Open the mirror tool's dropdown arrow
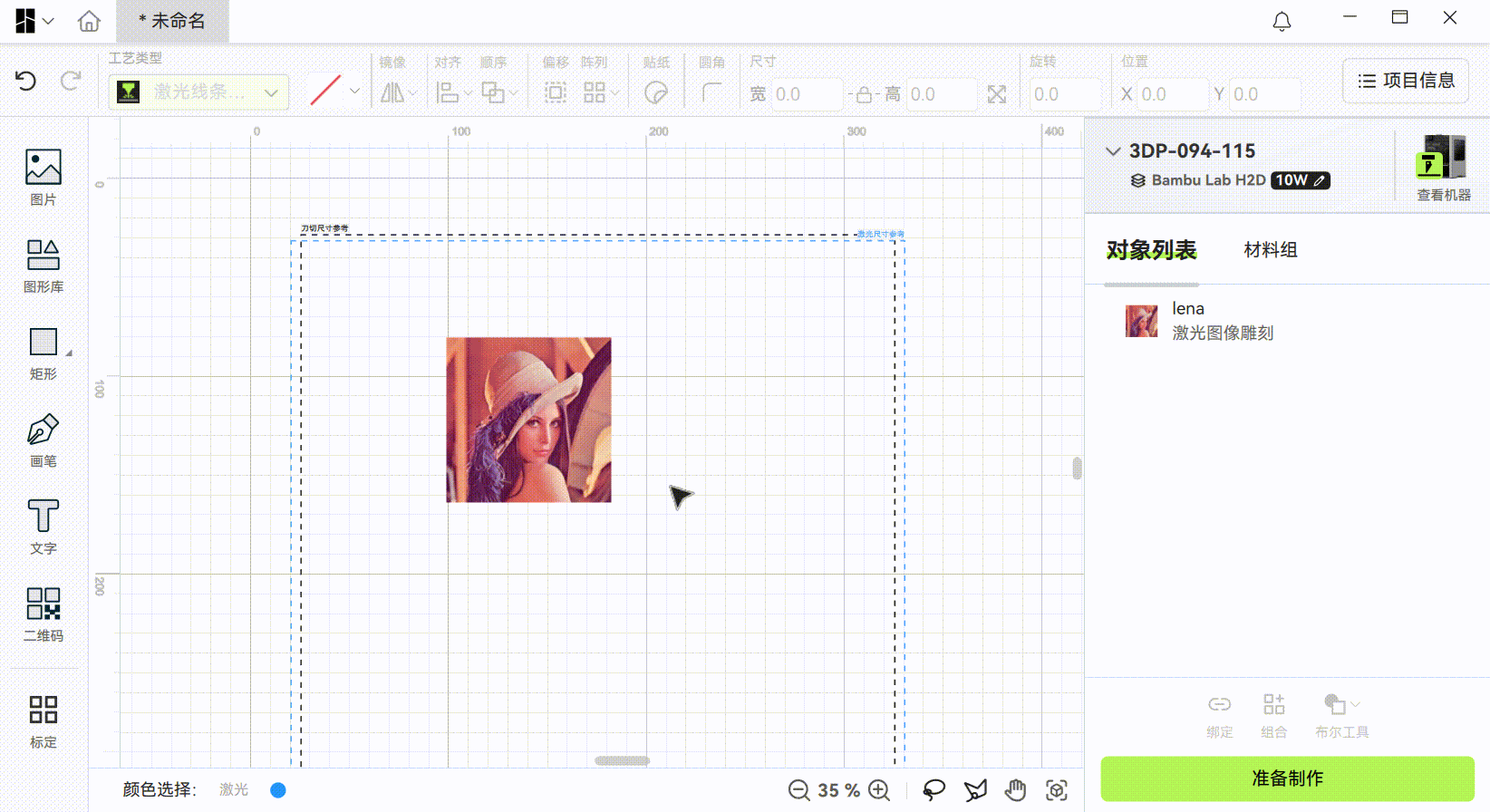This screenshot has width=1490, height=812. pos(412,93)
